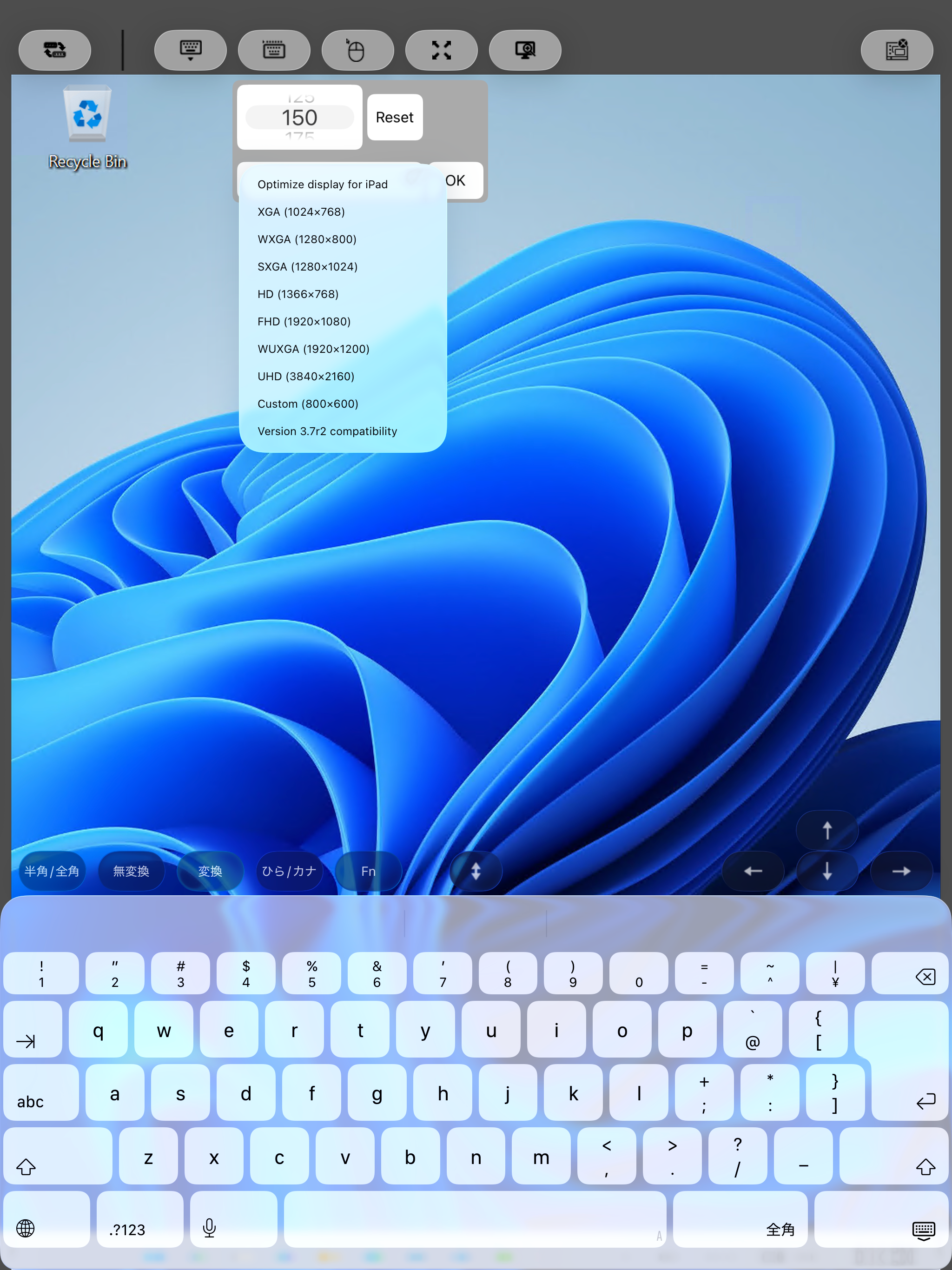Tap the down arrow key button
952x1270 pixels.
(x=827, y=871)
